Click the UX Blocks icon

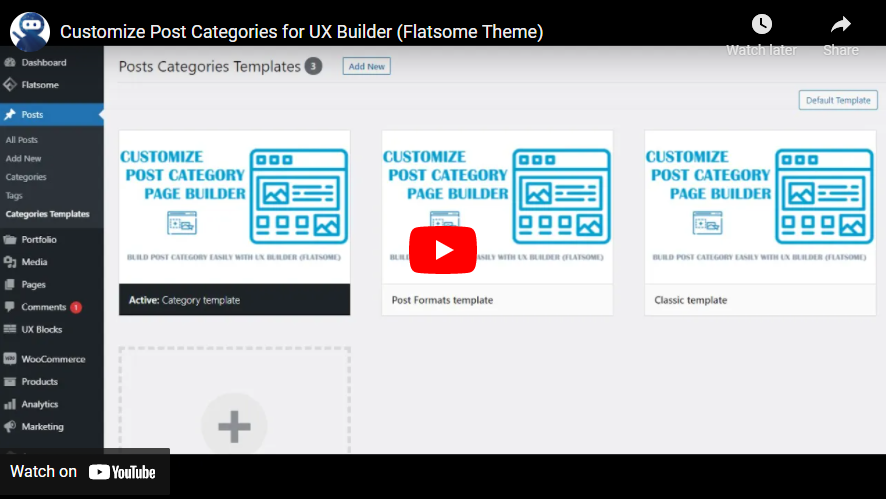coord(10,329)
